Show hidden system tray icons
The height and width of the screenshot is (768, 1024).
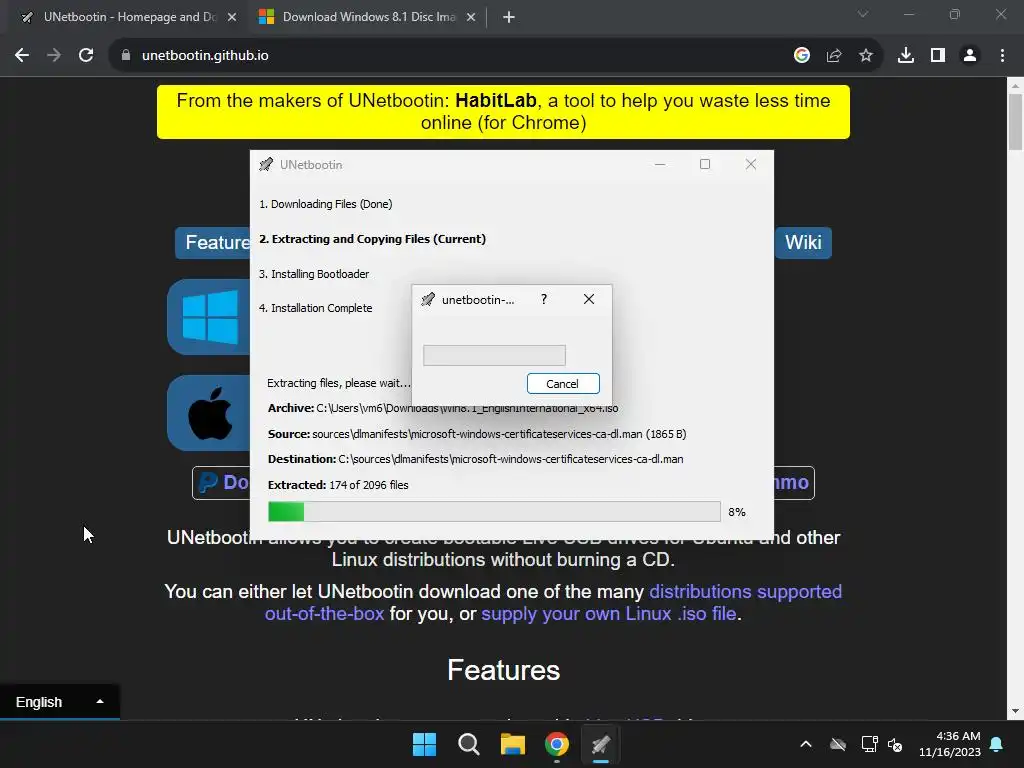click(x=806, y=744)
